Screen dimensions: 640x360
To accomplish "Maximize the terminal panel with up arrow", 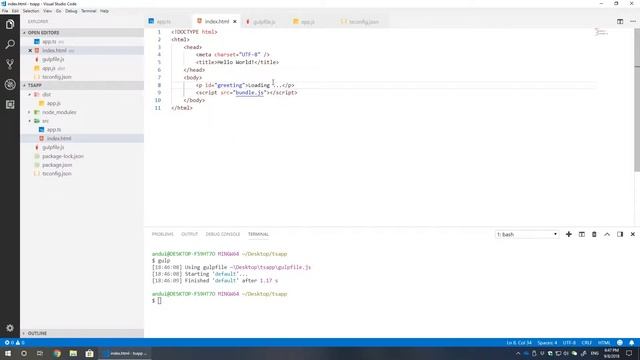I will tap(607, 234).
